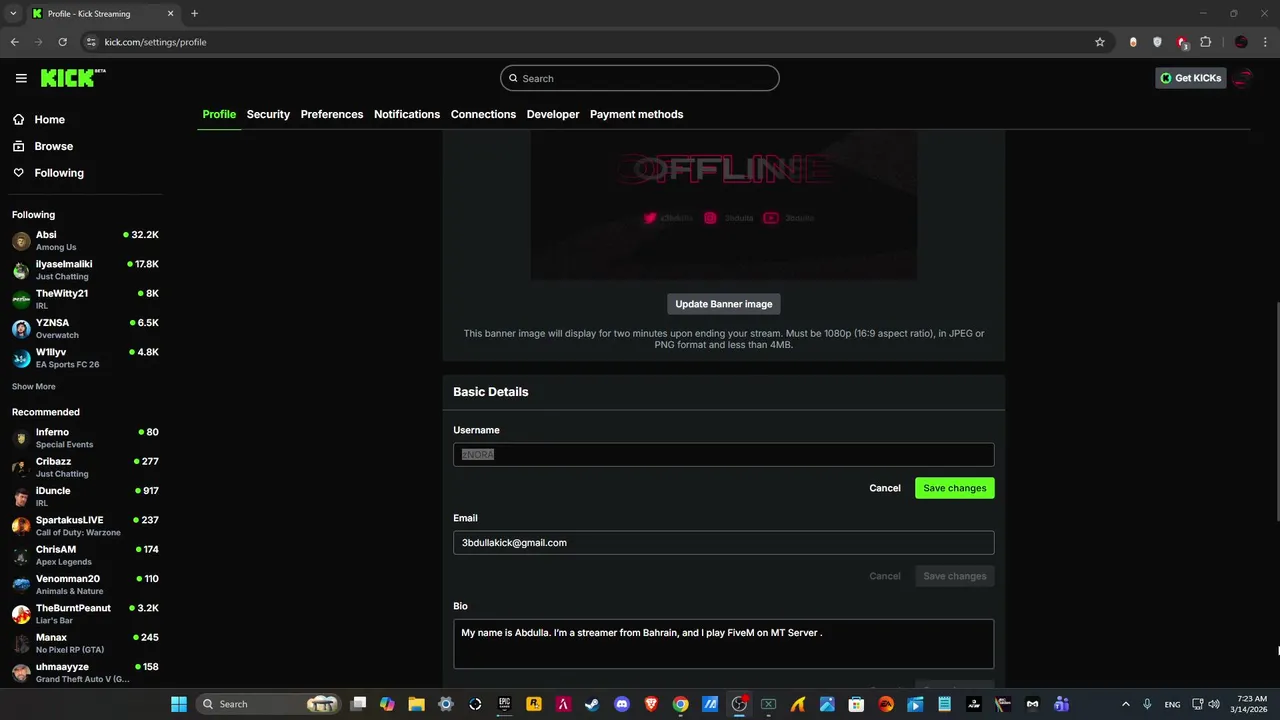Viewport: 1280px width, 720px height.
Task: Open the Developer tab
Action: tap(553, 114)
